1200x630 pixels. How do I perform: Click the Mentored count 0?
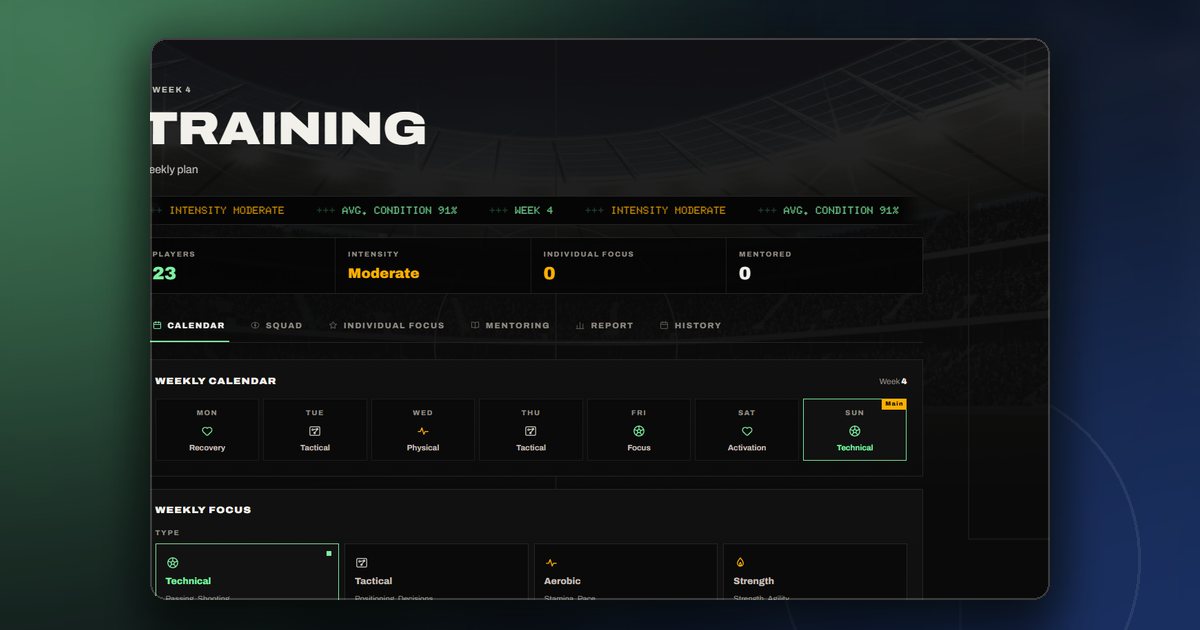(x=745, y=273)
